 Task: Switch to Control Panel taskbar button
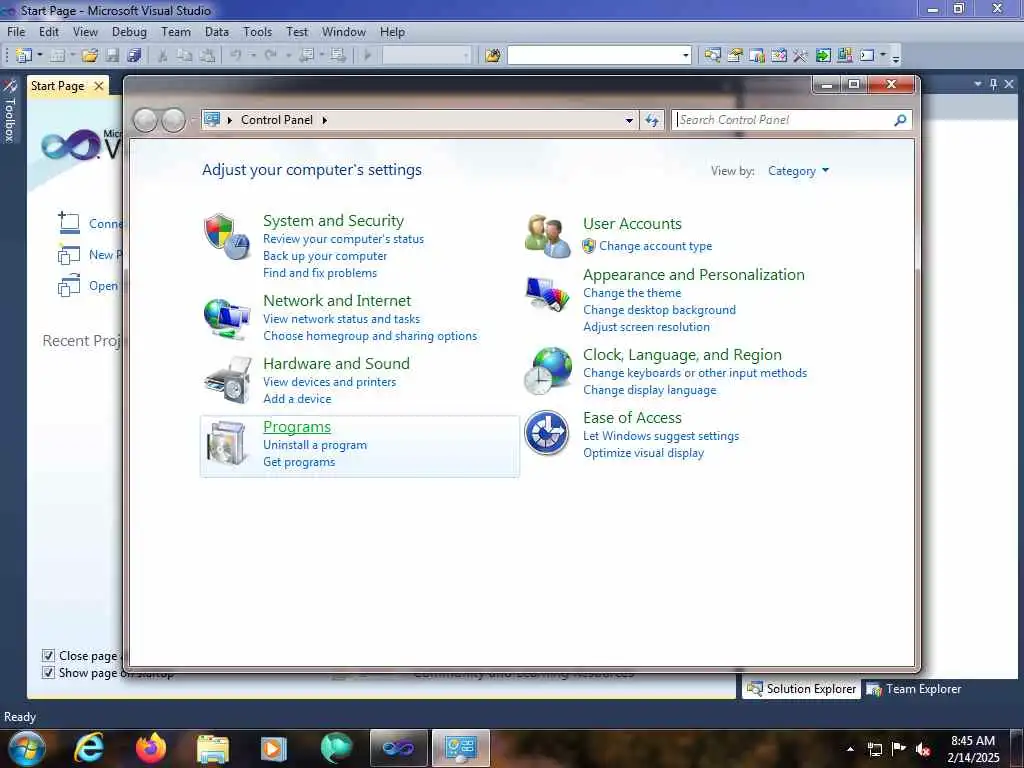pyautogui.click(x=461, y=748)
